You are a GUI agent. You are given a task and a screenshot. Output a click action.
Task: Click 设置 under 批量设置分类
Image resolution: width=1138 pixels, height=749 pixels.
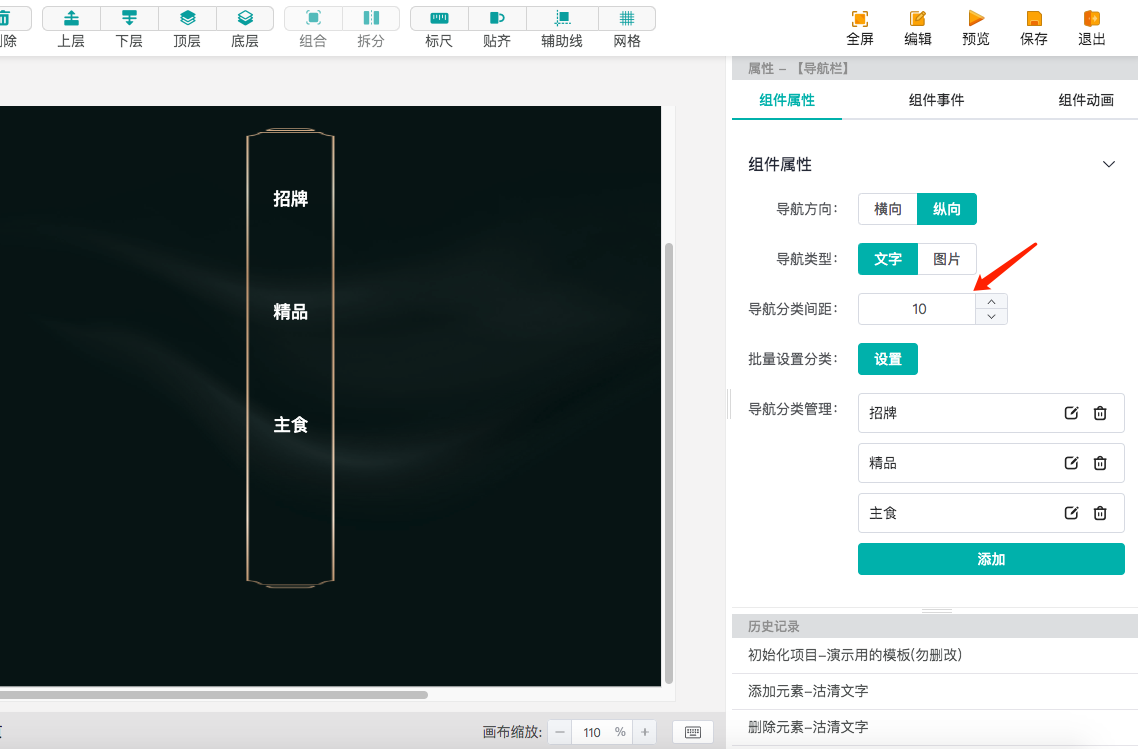(x=887, y=359)
